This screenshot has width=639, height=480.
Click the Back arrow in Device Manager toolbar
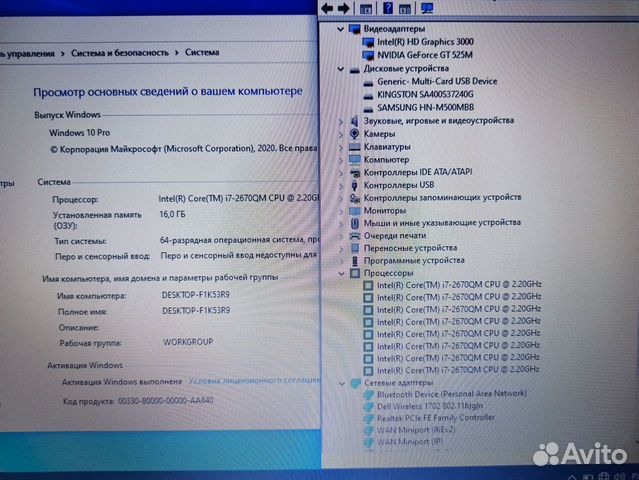pyautogui.click(x=328, y=7)
